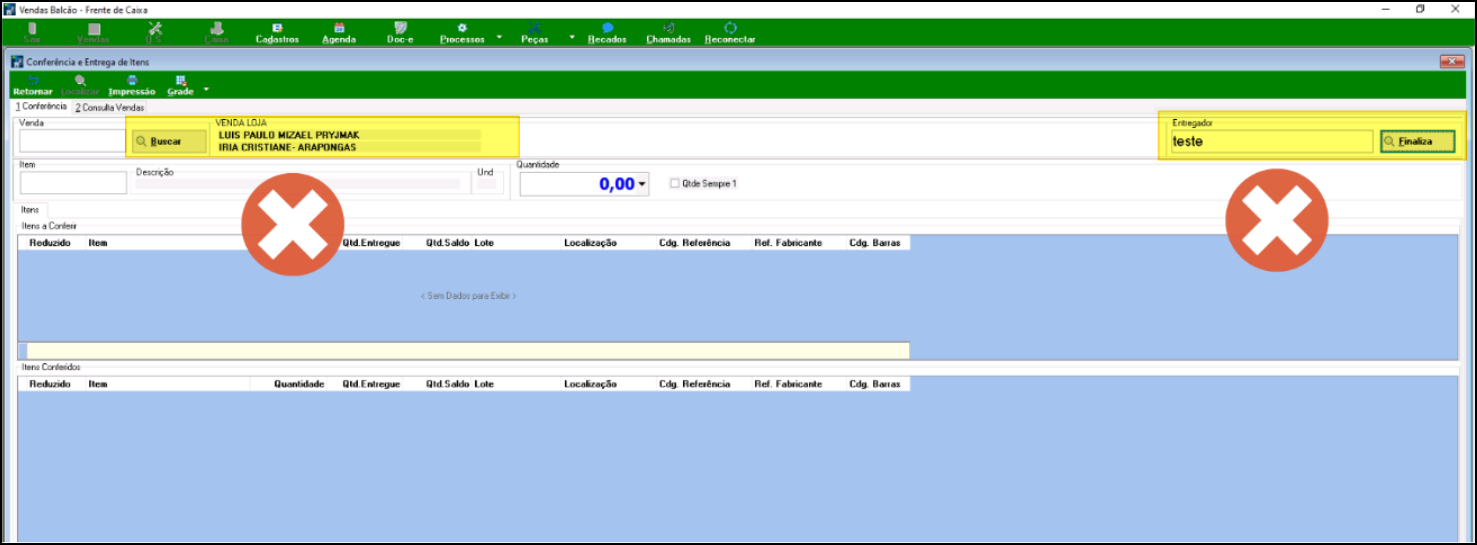1477x545 pixels.
Task: Open the Quantidade 0,00 dropdown arrow
Action: [642, 184]
